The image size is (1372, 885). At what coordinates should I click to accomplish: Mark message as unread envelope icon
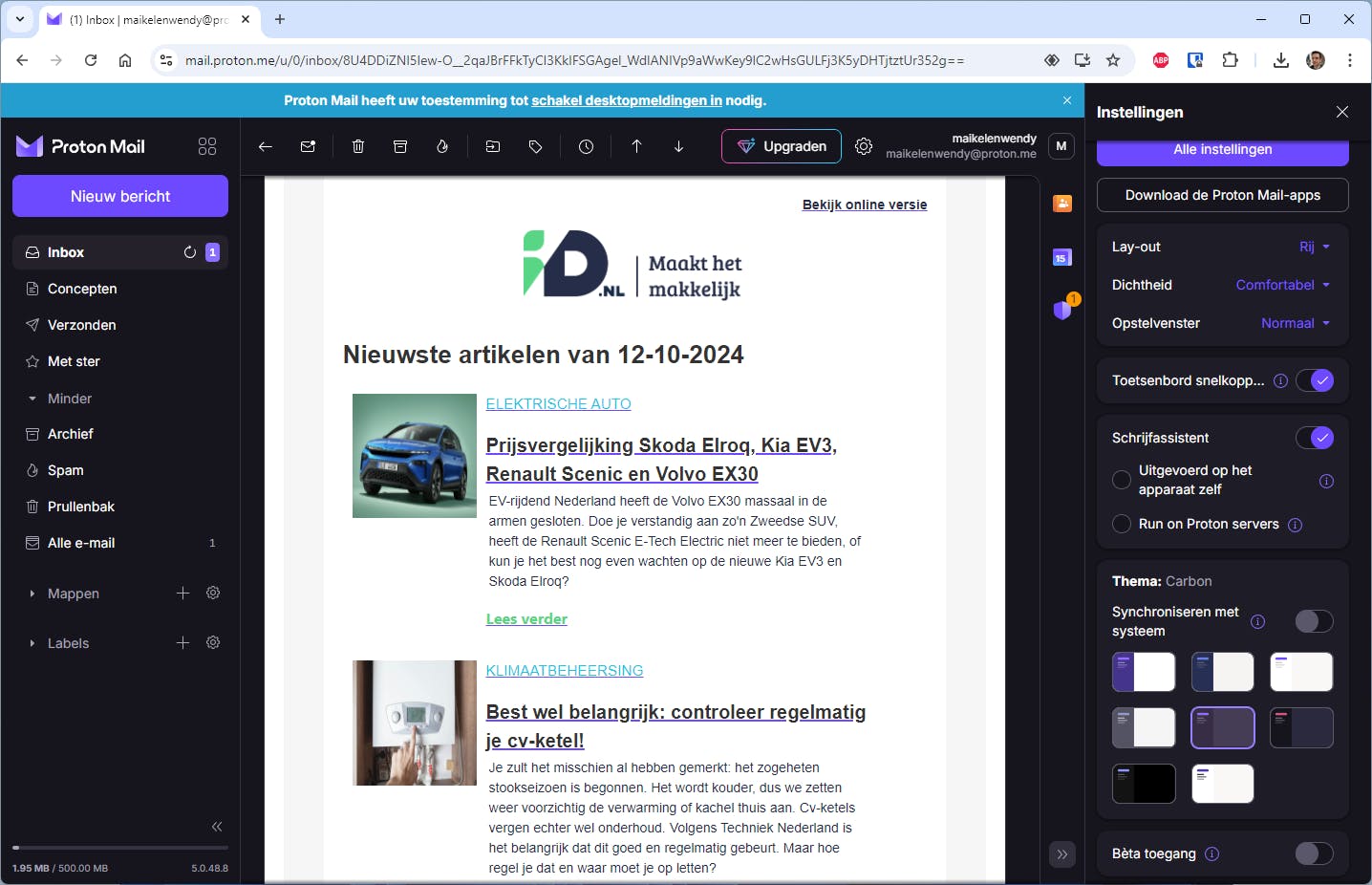pos(308,146)
